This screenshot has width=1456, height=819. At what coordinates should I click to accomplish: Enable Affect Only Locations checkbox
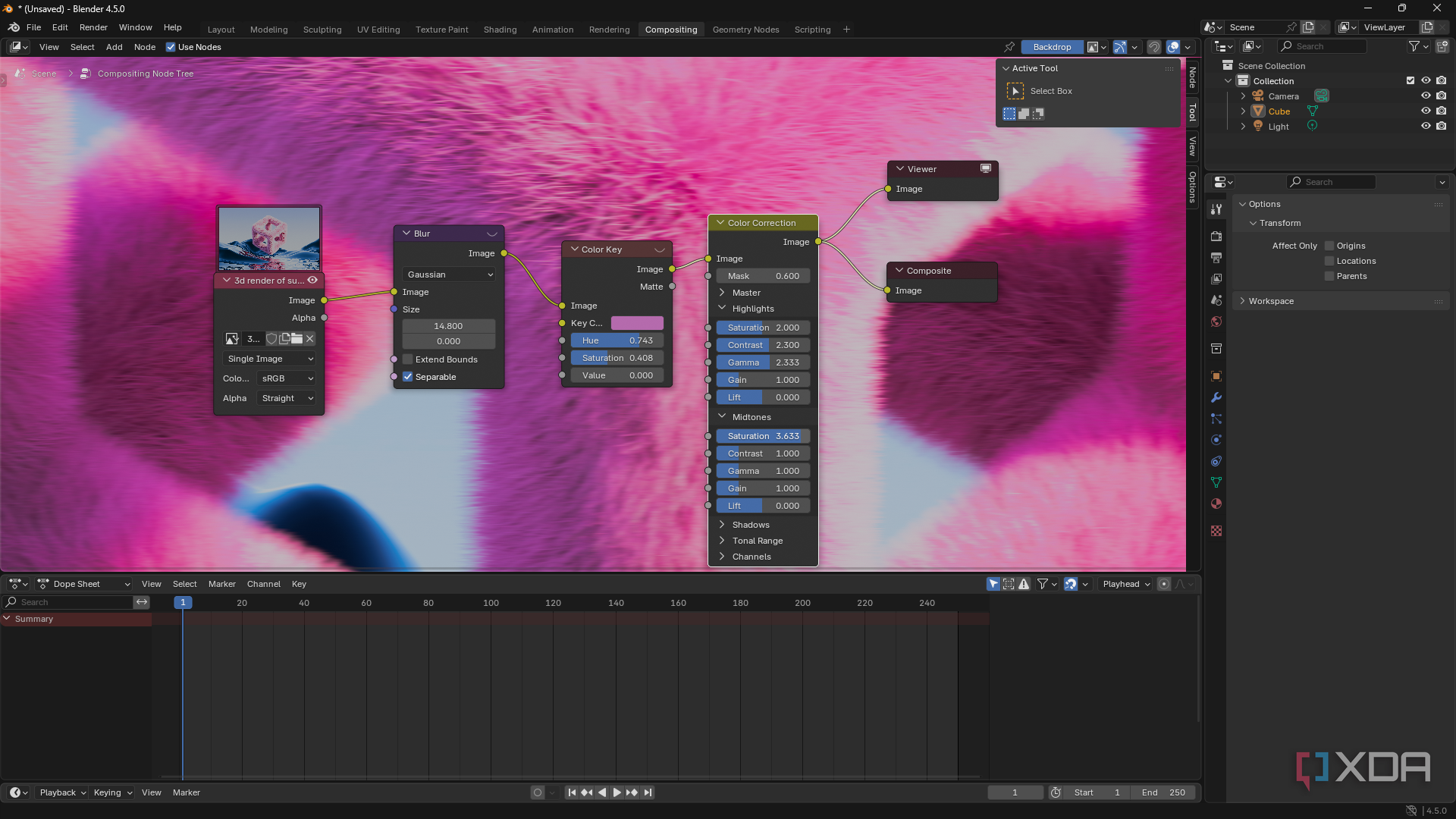pyautogui.click(x=1329, y=261)
